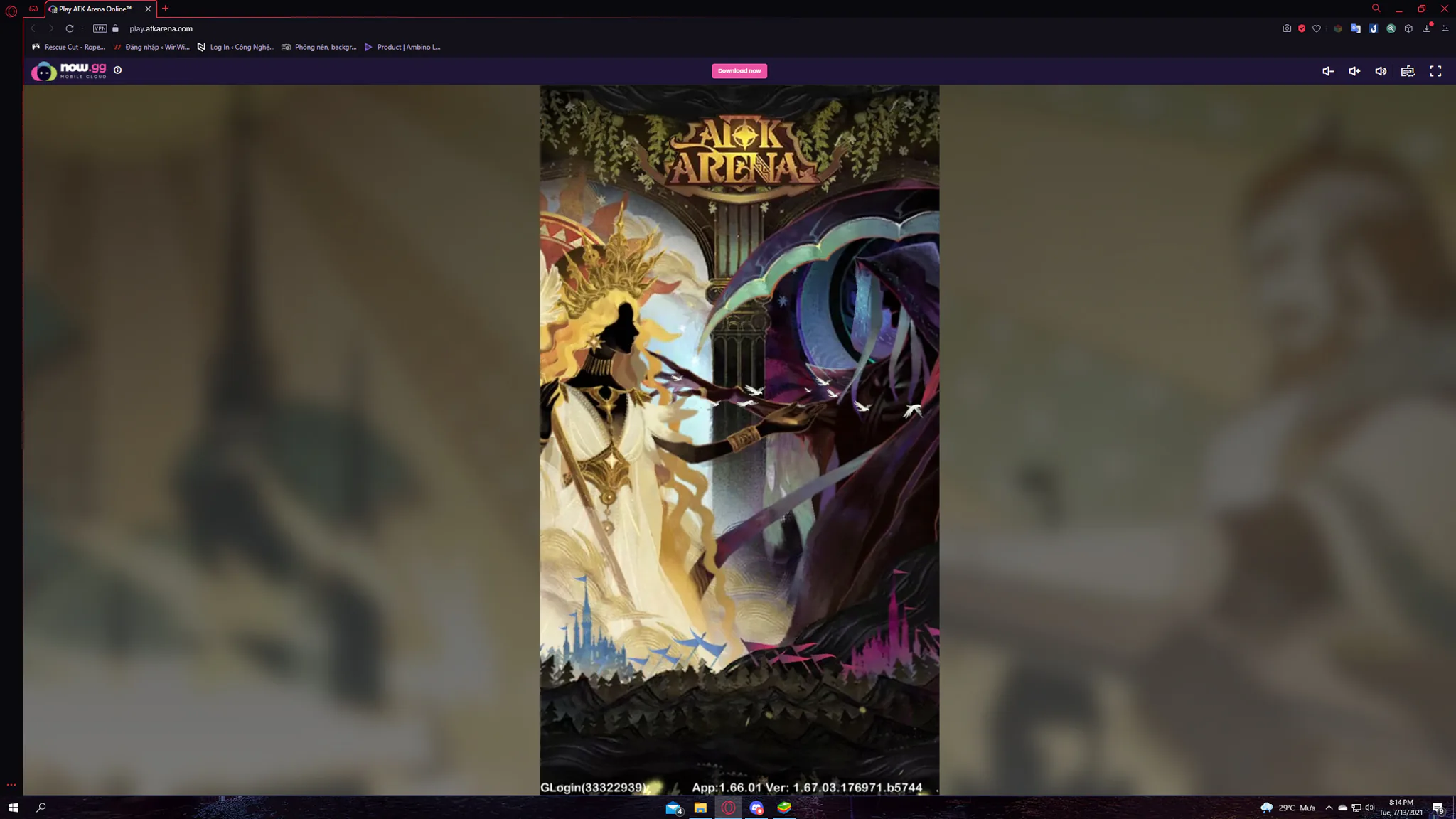
Task: Open the Google Translate extension
Action: point(1356,28)
